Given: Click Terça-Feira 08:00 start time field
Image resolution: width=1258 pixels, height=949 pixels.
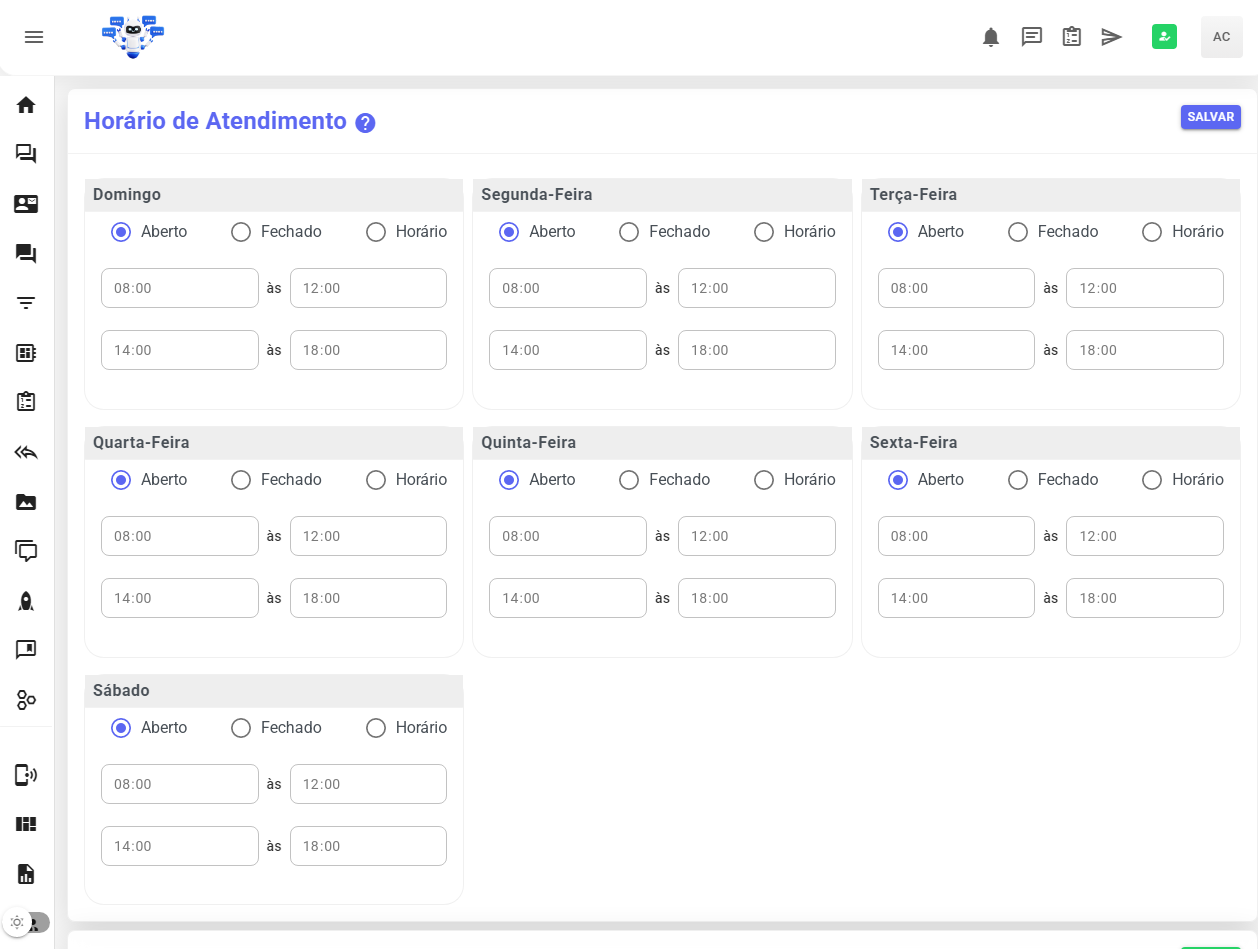Looking at the screenshot, I should [x=956, y=288].
